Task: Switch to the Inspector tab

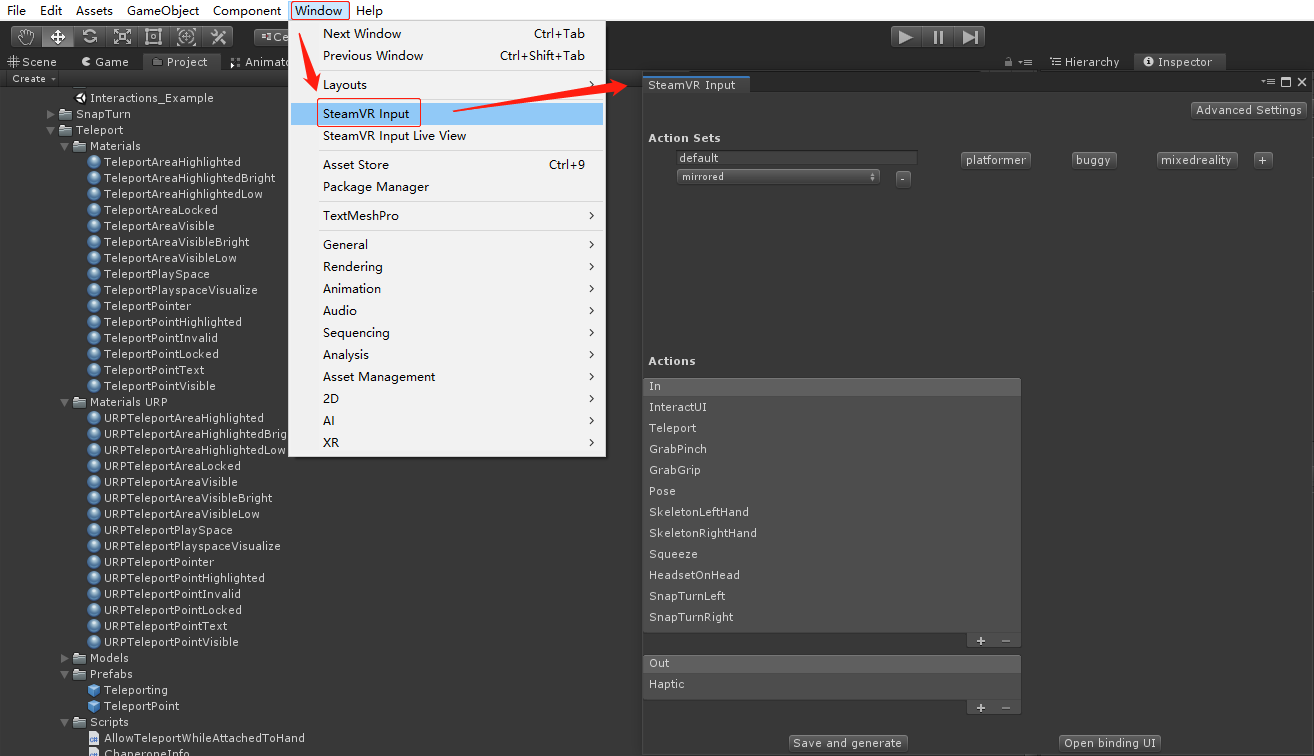Action: click(x=1177, y=62)
